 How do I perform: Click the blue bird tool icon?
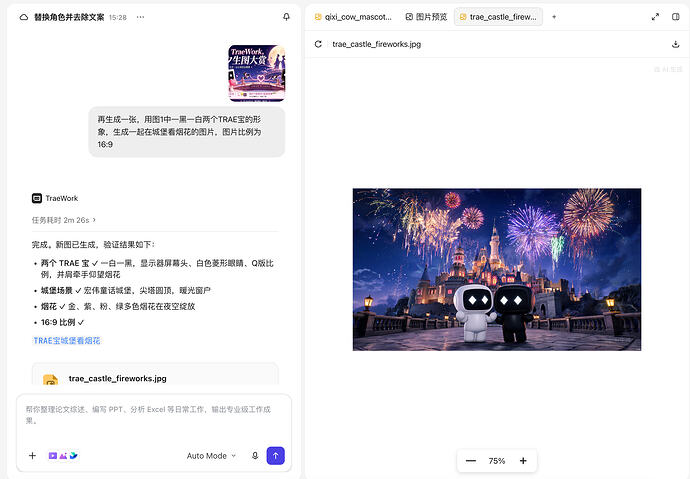[x=73, y=456]
